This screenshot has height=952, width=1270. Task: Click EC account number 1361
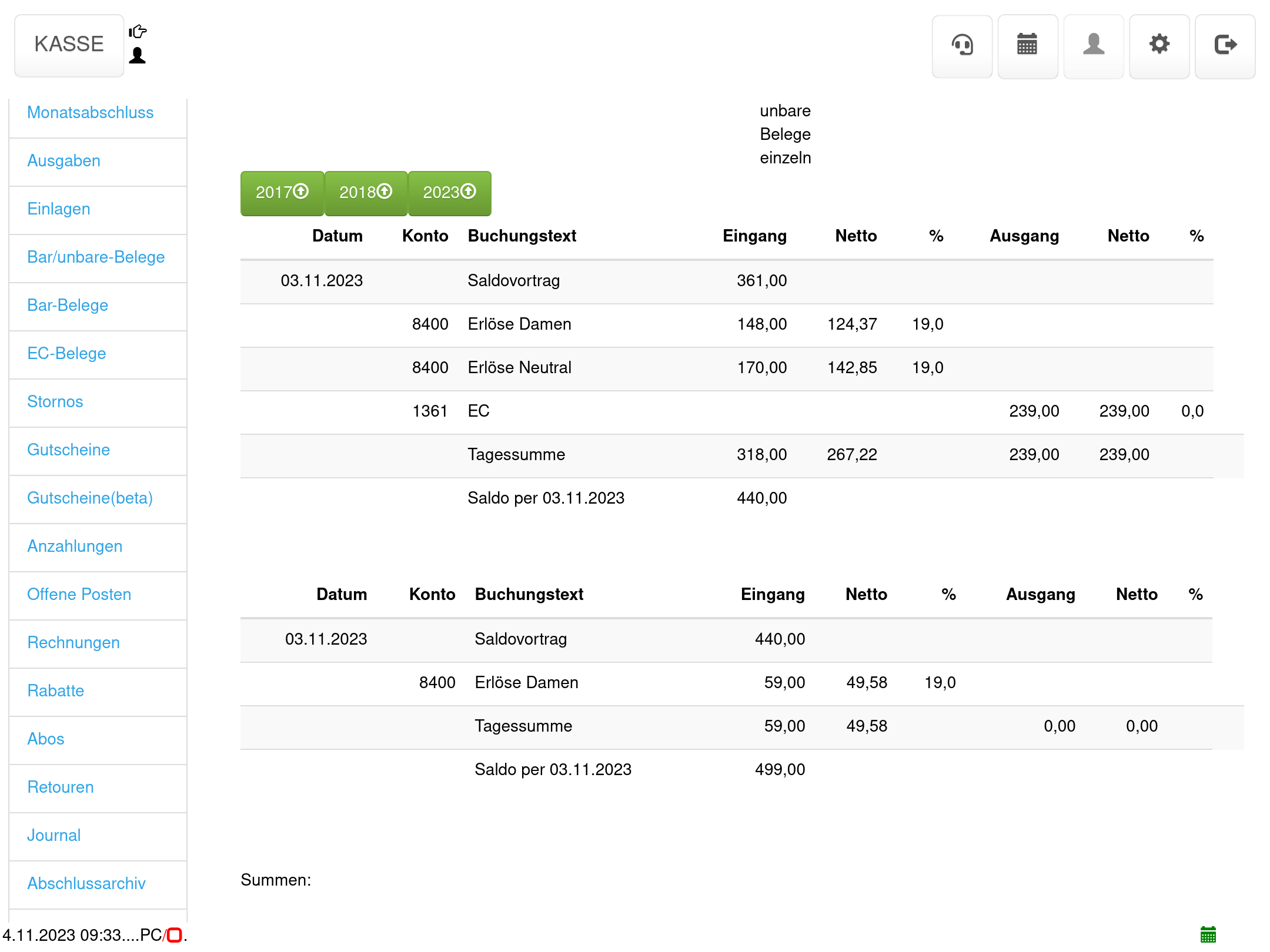pos(430,411)
